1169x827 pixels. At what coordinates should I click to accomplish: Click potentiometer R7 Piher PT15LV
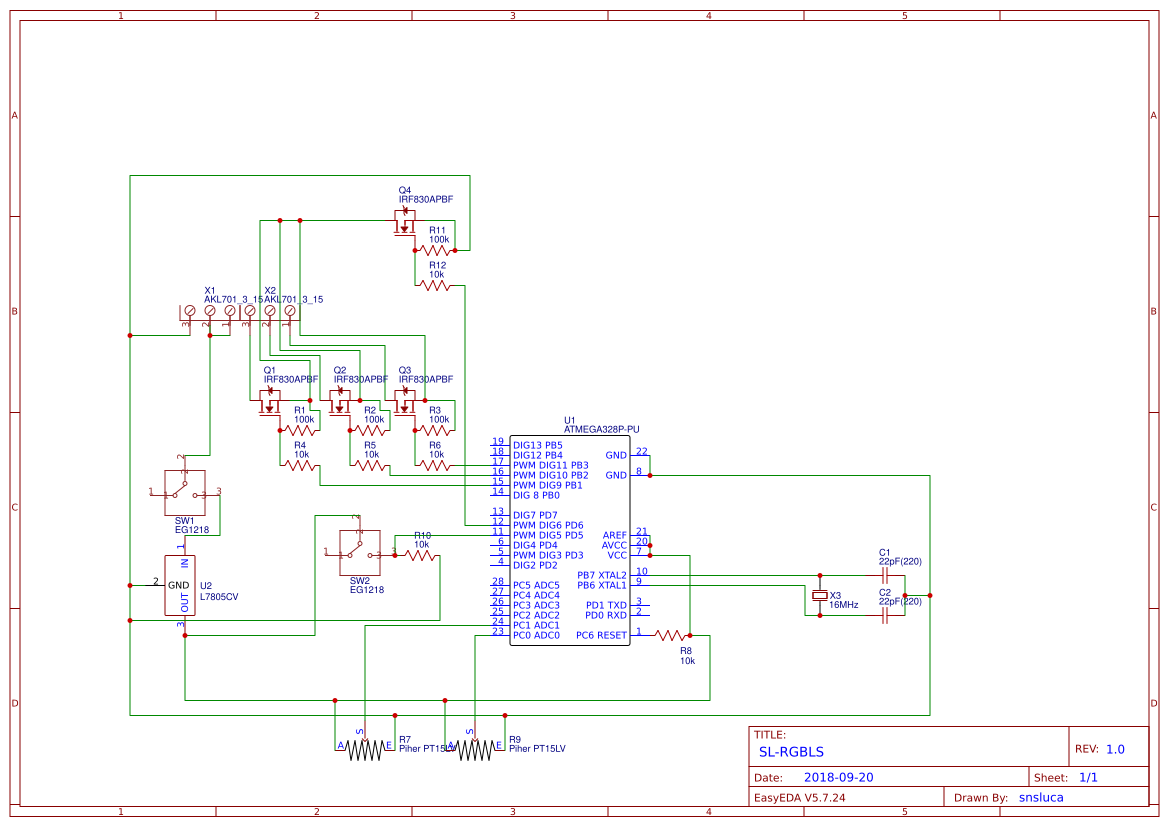tap(365, 750)
